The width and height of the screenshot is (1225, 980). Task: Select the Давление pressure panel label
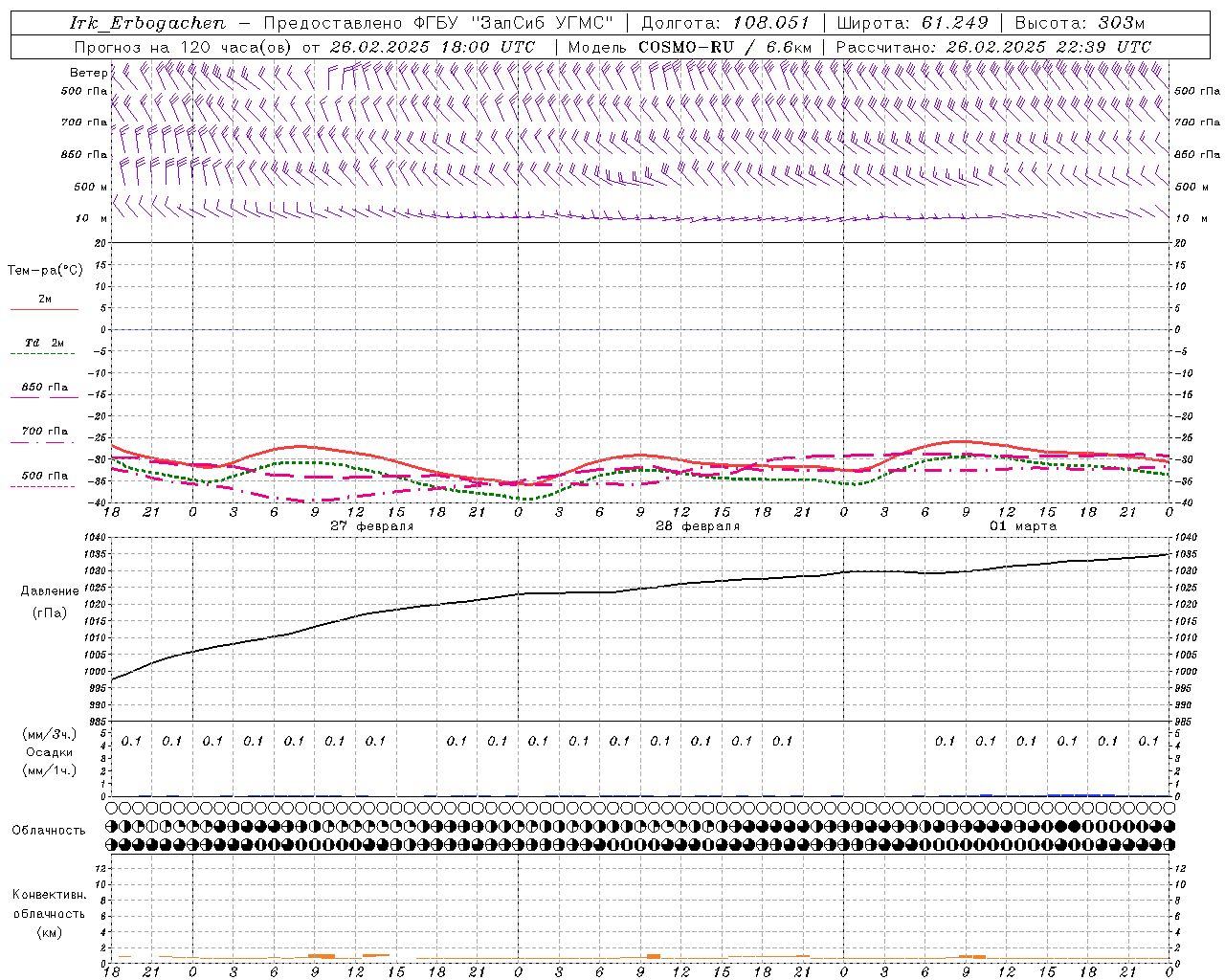click(50, 591)
